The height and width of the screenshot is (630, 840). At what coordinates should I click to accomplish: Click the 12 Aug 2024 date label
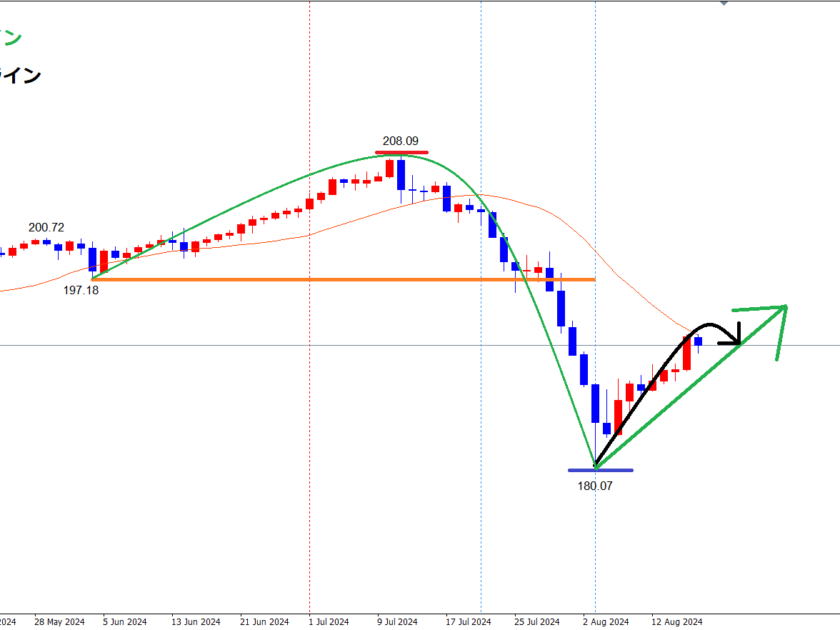tap(677, 620)
